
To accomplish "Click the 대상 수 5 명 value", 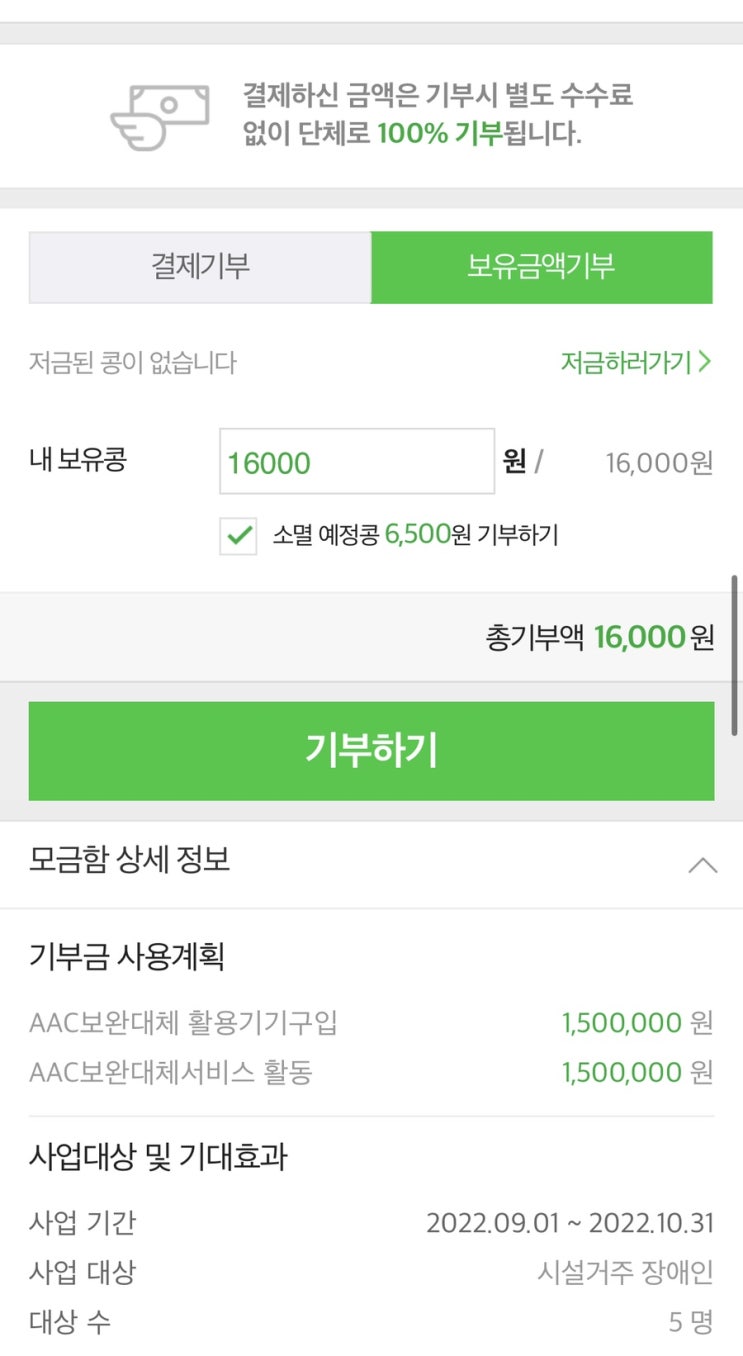I will 690,1322.
